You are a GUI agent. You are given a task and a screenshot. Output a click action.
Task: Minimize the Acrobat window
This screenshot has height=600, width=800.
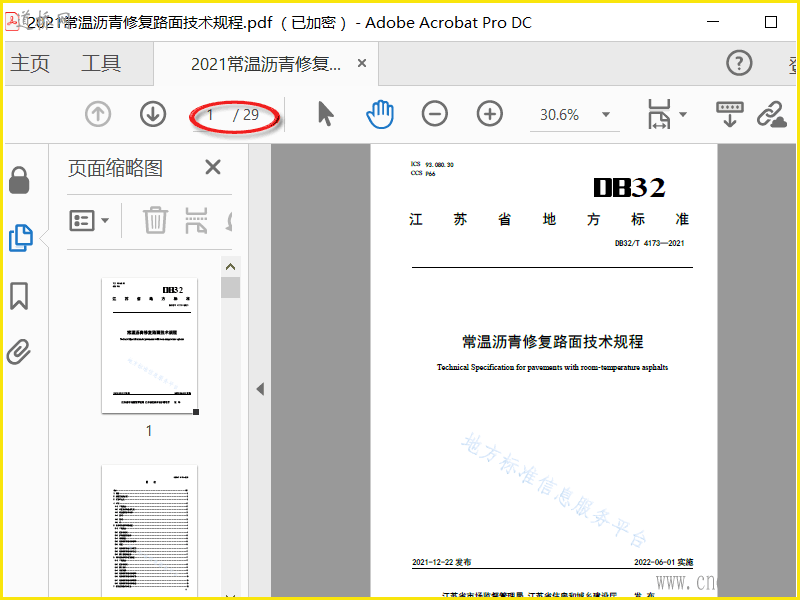point(713,22)
